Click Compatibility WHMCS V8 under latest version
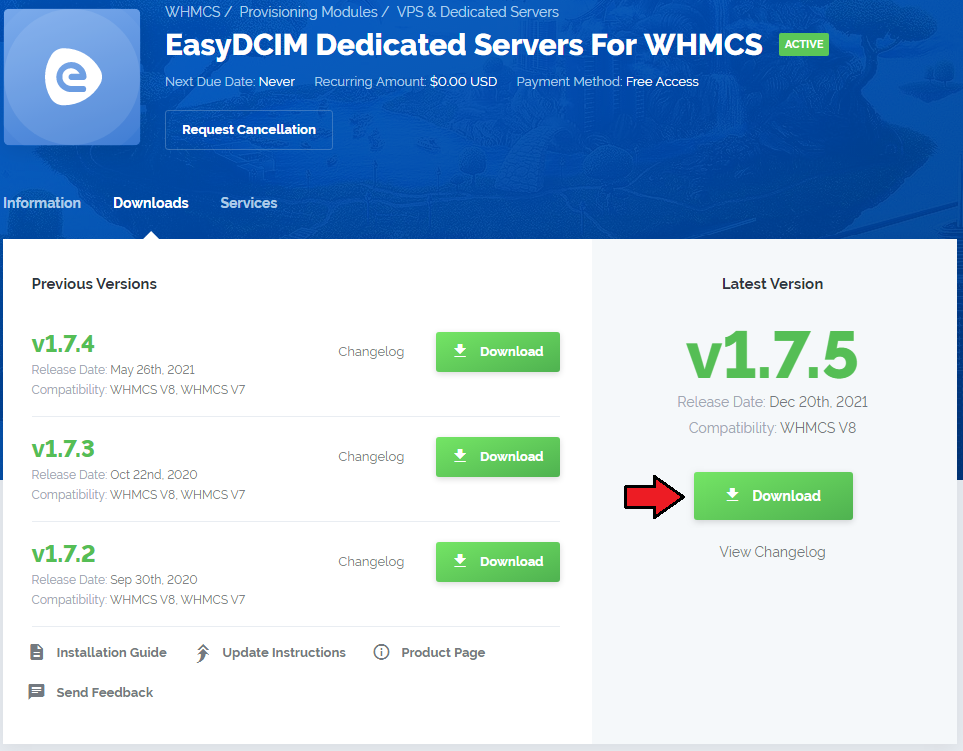 pos(772,428)
